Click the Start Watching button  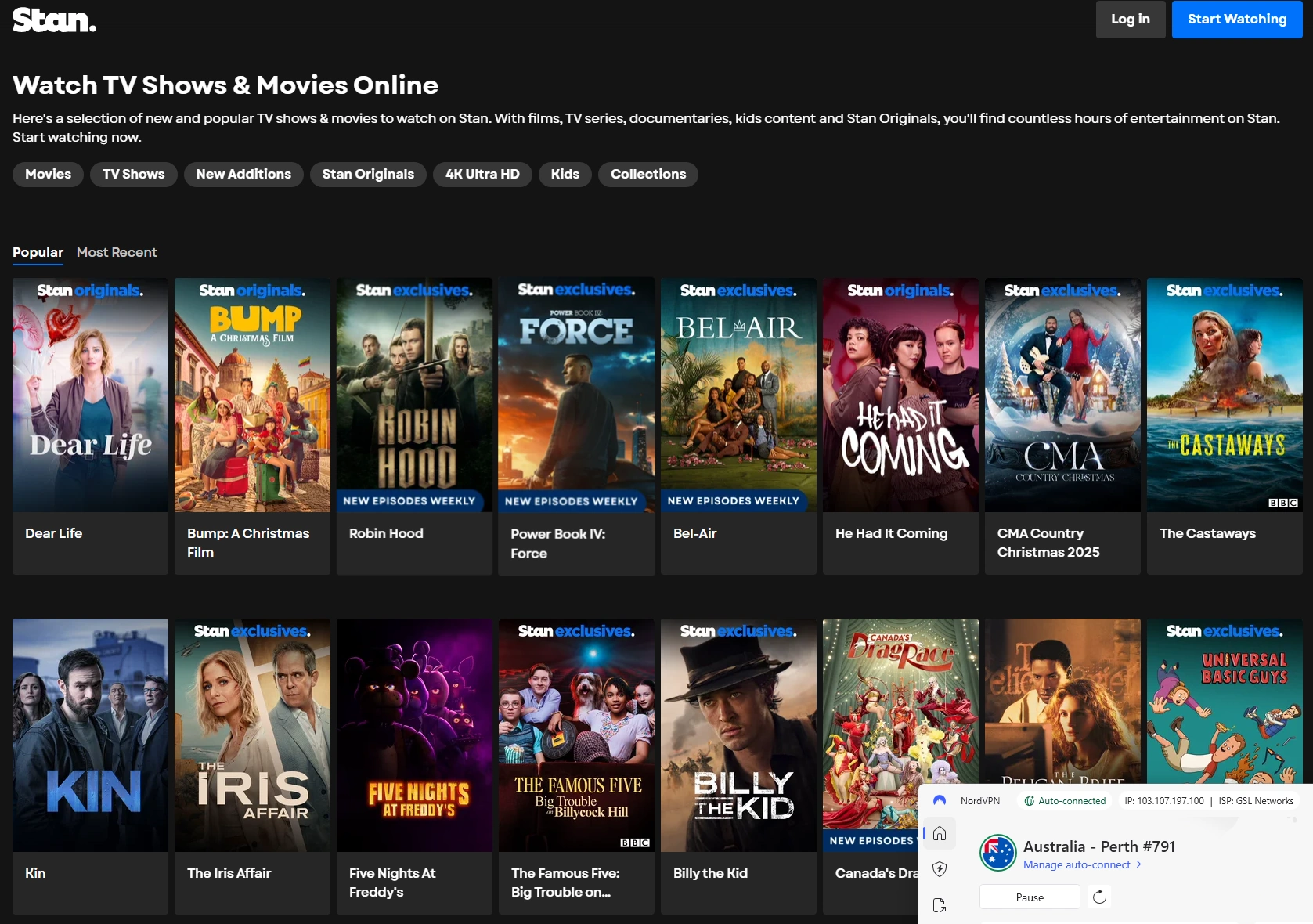[1237, 19]
